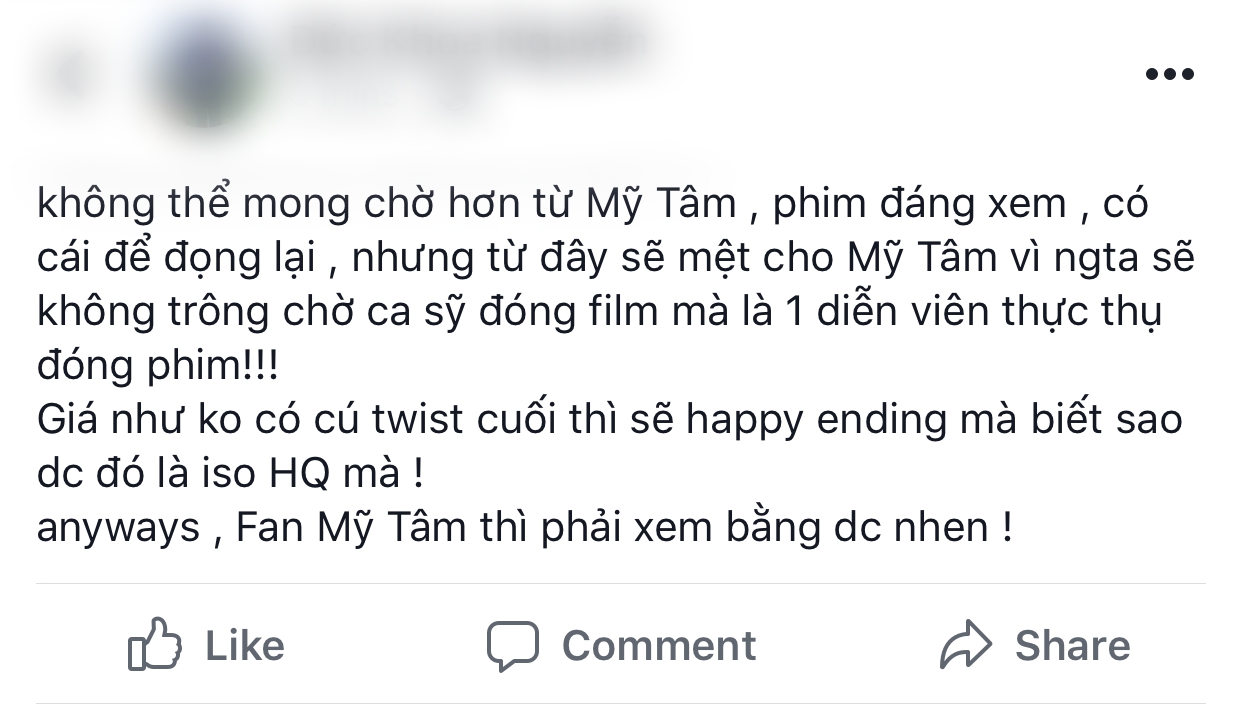
Task: Open the blurred author name
Action: (x=465, y=44)
